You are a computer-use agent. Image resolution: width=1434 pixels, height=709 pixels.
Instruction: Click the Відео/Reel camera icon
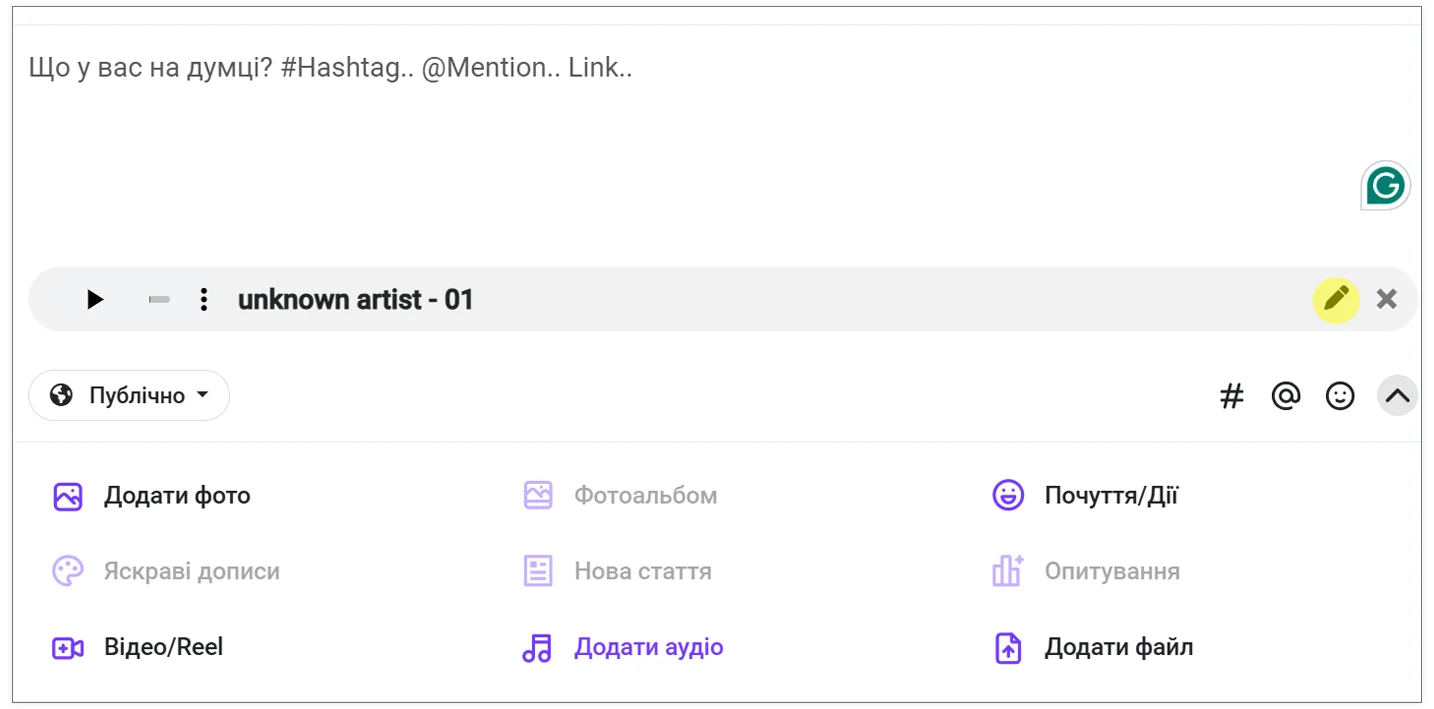[x=68, y=648]
